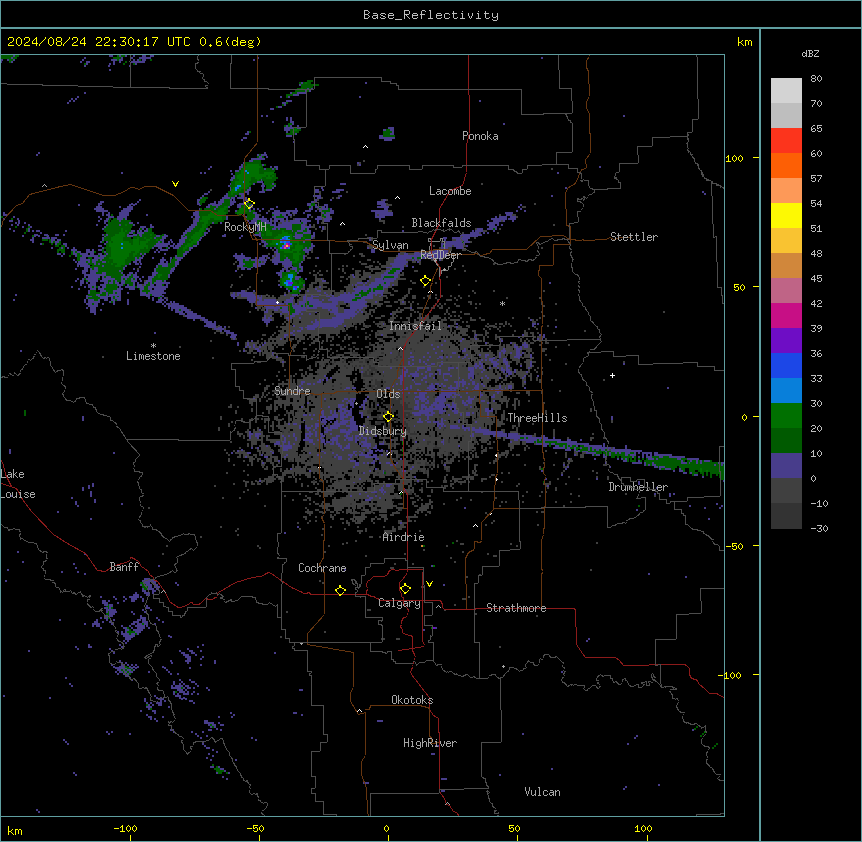This screenshot has width=862, height=842.
Task: Click the white plus marker north of Drumheller
Action: [612, 375]
